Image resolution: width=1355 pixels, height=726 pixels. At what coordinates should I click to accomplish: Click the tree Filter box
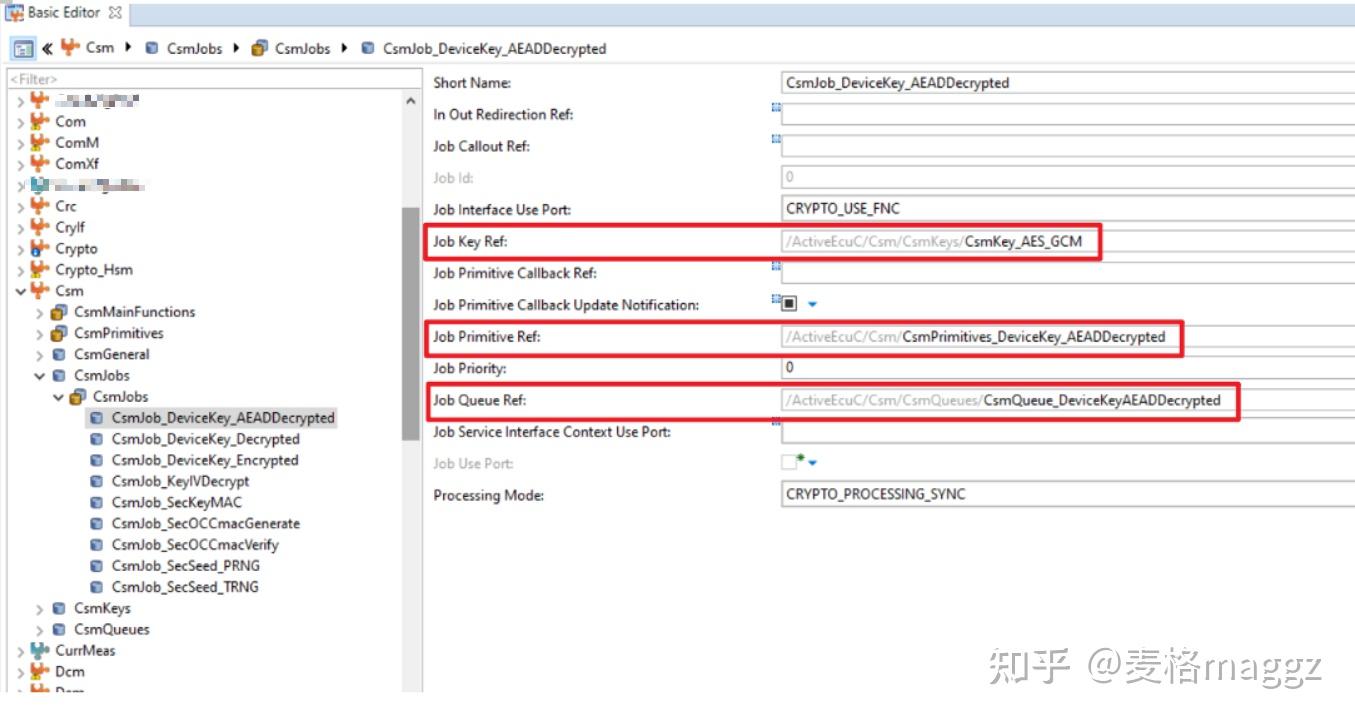click(214, 79)
